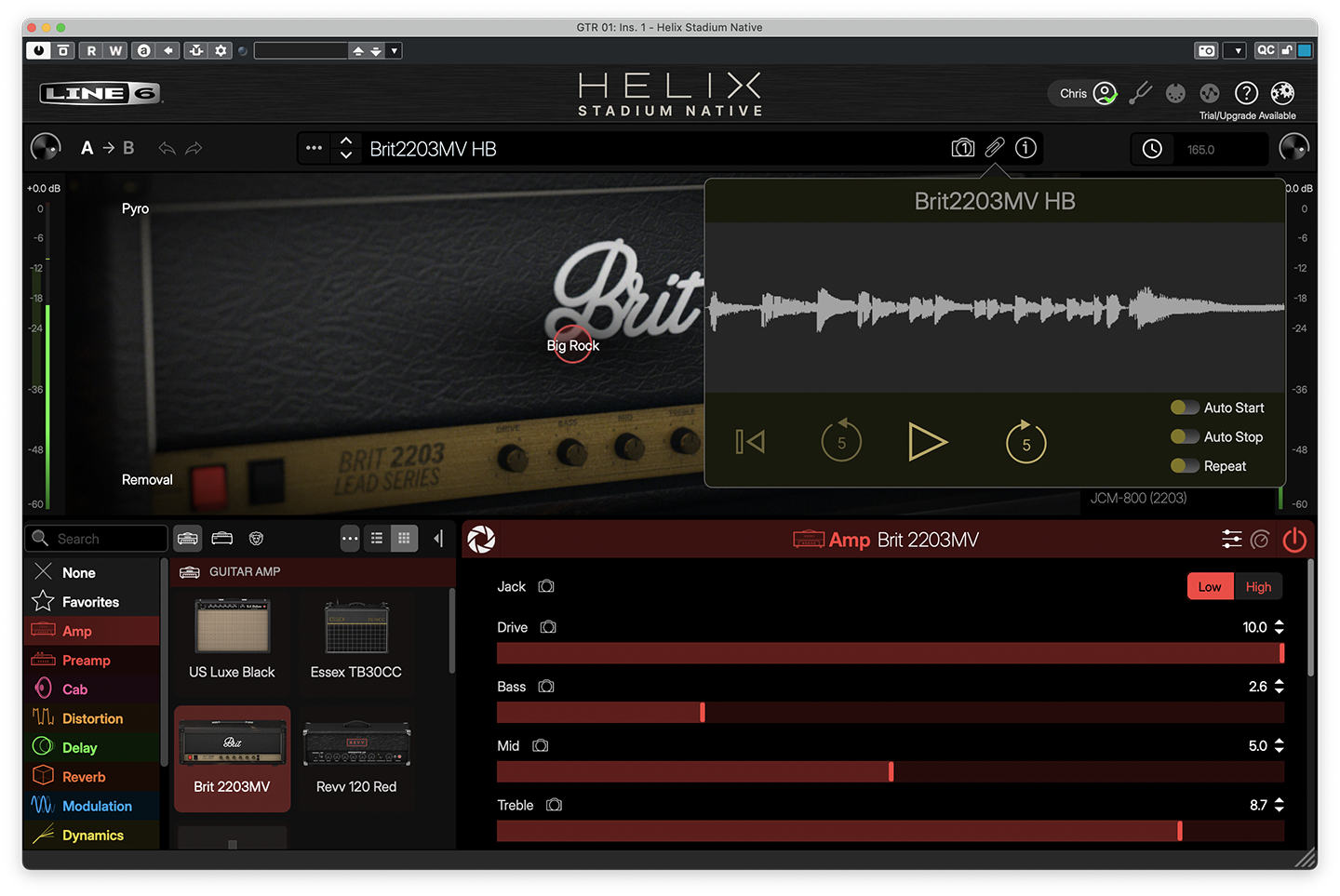Screen dimensions: 1340x896
Task: Collapse the model browser panel arrow
Action: point(438,538)
